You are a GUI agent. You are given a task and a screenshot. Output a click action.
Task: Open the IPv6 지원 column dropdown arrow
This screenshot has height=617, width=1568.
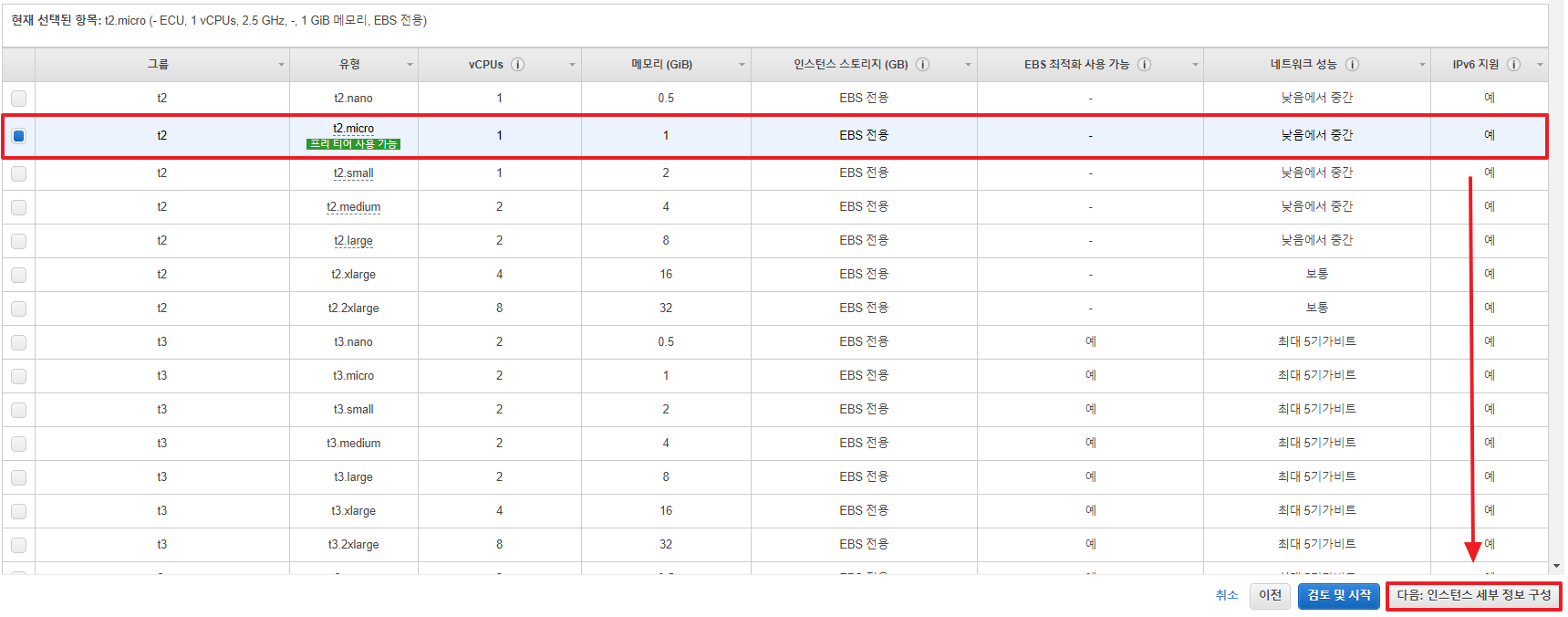pos(1540,65)
